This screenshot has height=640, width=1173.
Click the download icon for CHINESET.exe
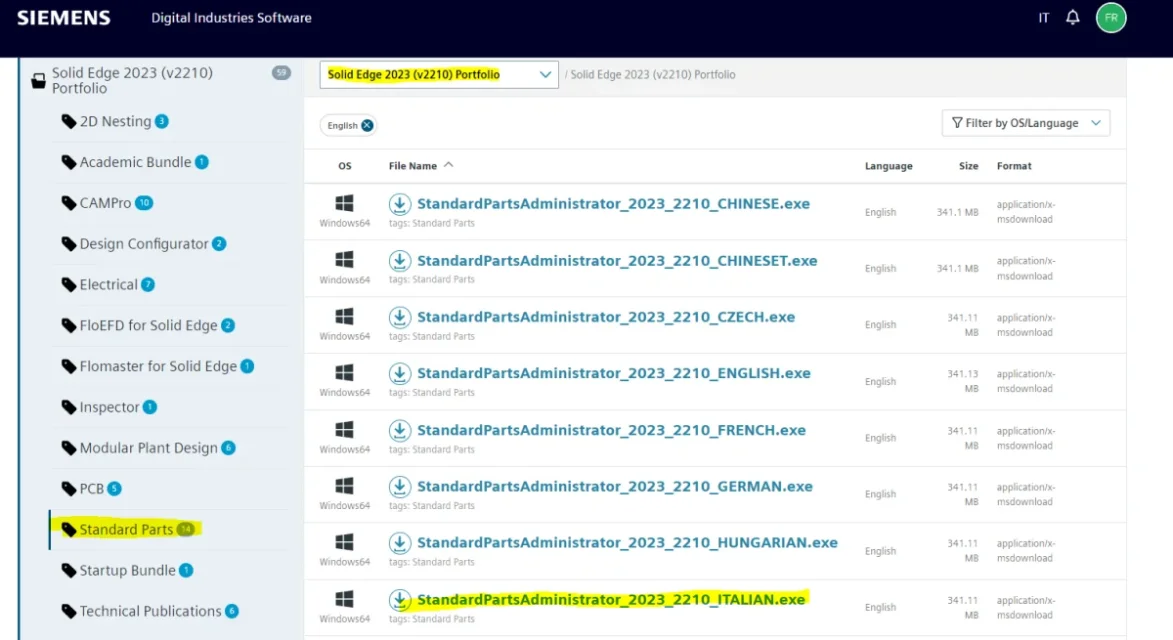(x=399, y=260)
